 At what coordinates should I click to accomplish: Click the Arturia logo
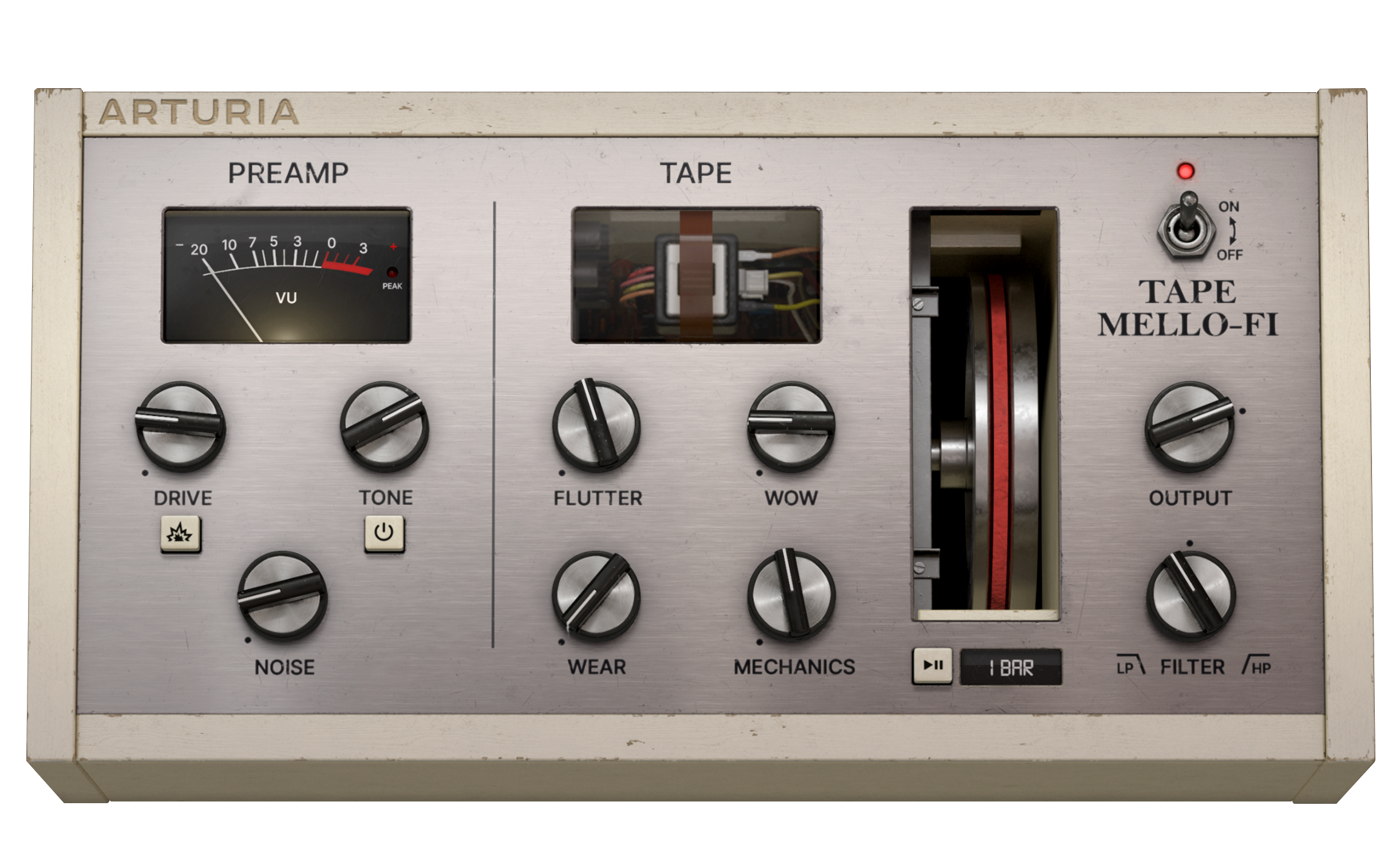199,112
